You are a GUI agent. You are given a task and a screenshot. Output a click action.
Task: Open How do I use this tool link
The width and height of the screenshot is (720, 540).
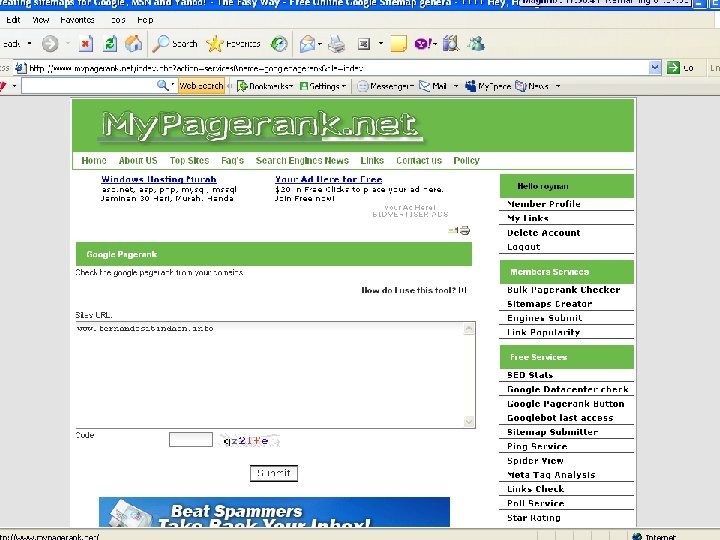(x=414, y=290)
